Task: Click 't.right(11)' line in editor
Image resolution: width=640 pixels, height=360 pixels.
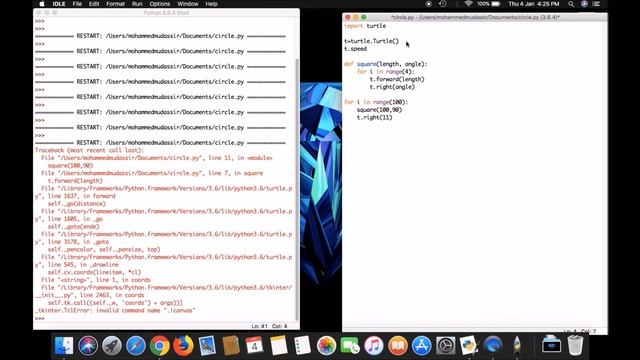Action: [375, 118]
